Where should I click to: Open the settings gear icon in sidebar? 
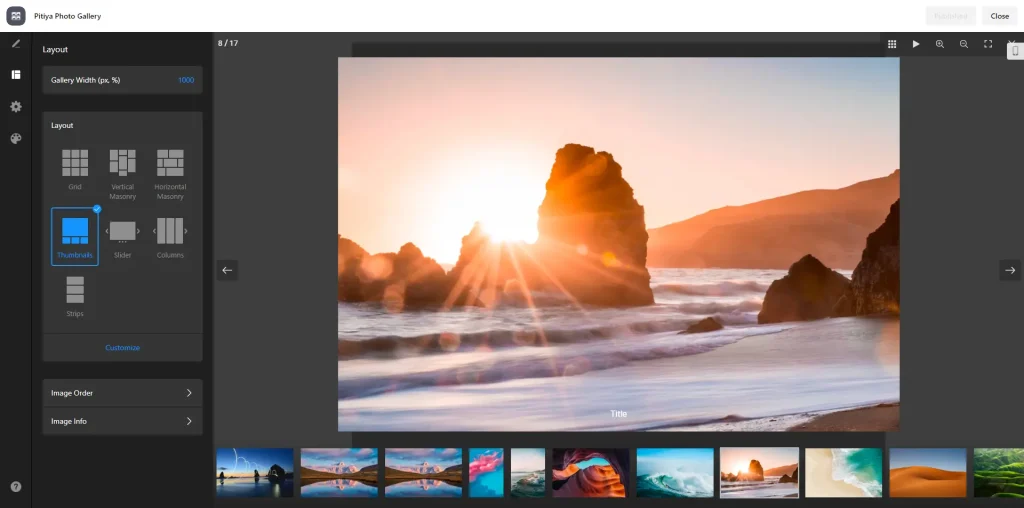(x=16, y=106)
